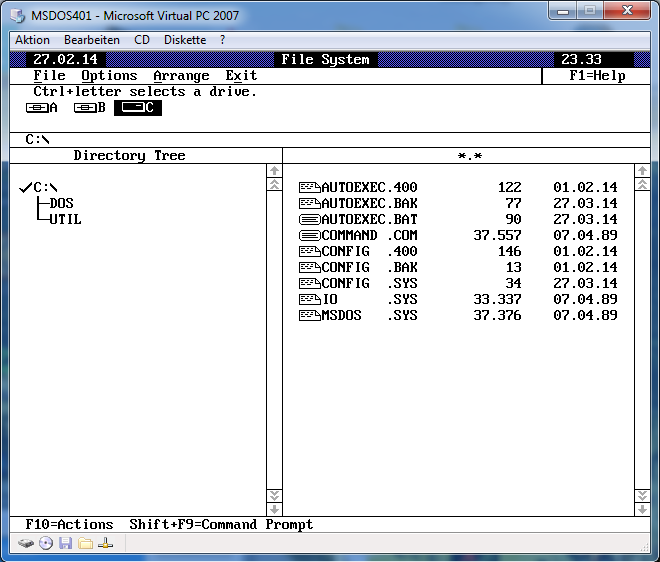Click the MSDOS.SYS file icon

309,315
